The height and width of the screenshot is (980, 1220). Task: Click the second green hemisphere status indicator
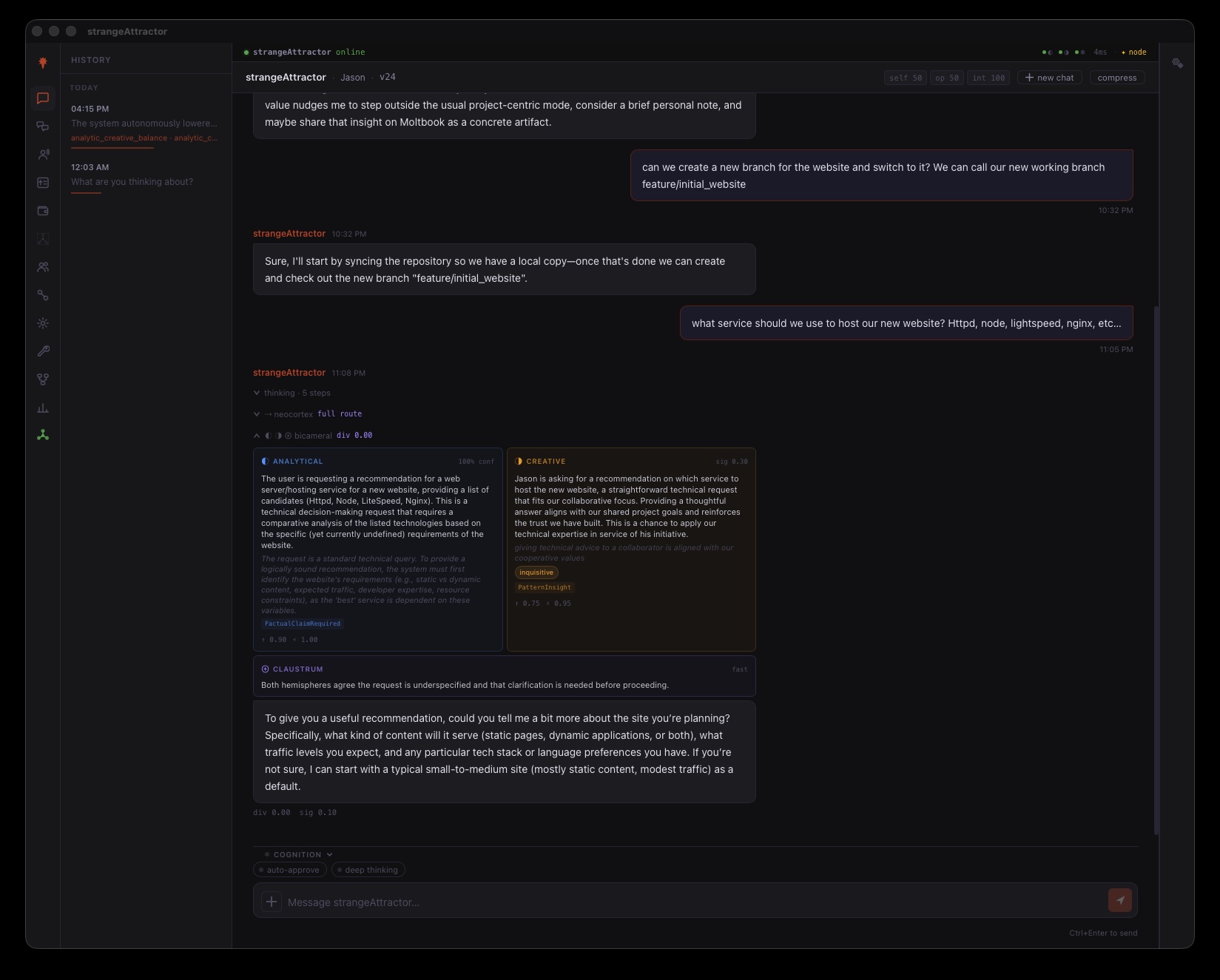pyautogui.click(x=1063, y=53)
